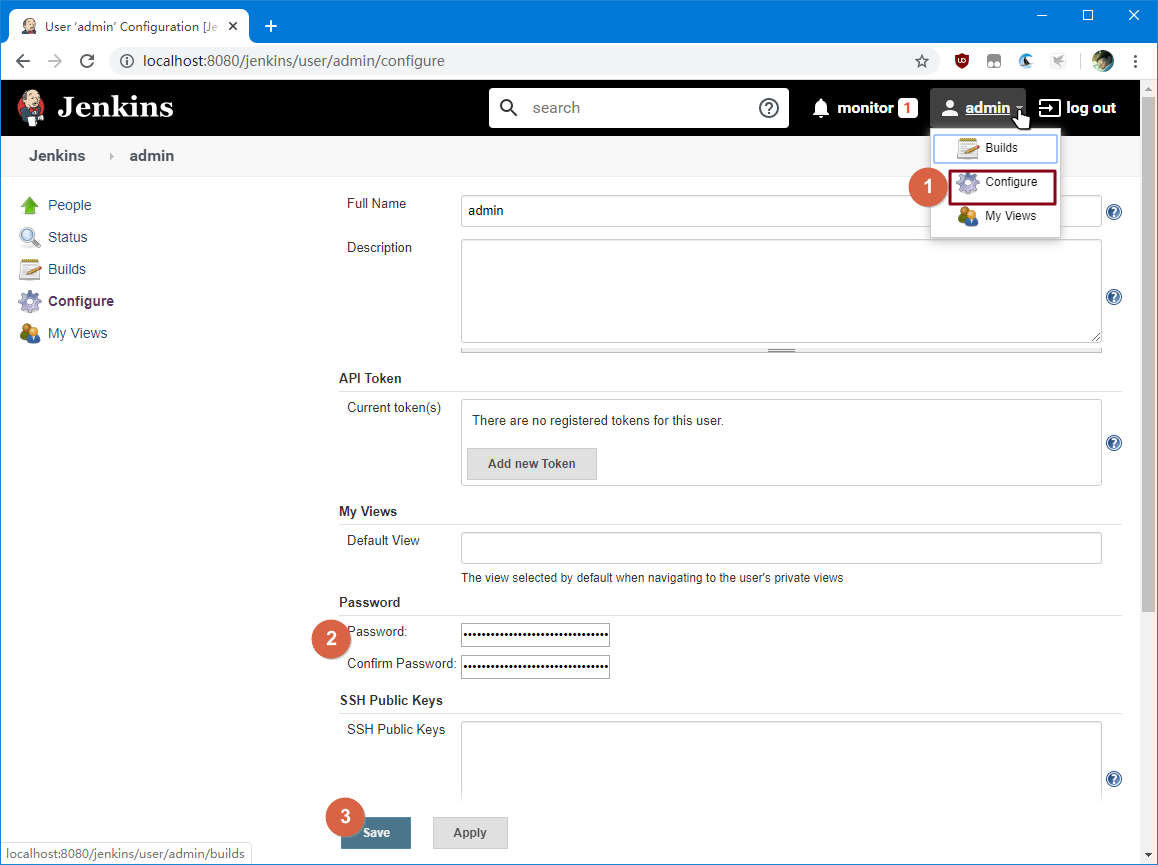Screen dimensions: 1158x865
Task: Click the Description resize handle bar
Action: [x=781, y=350]
